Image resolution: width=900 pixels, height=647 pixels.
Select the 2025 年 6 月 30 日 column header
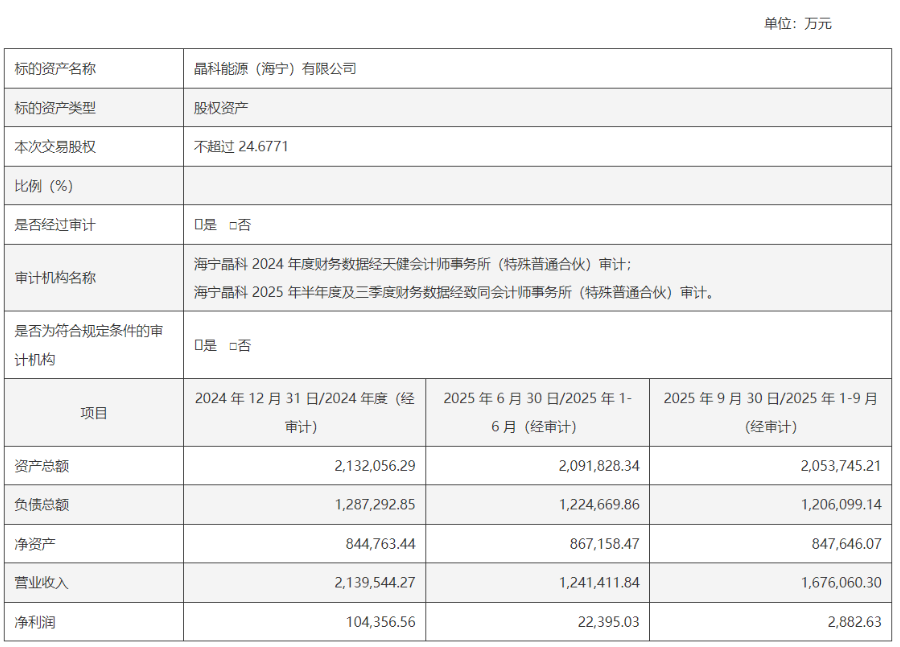pos(537,413)
